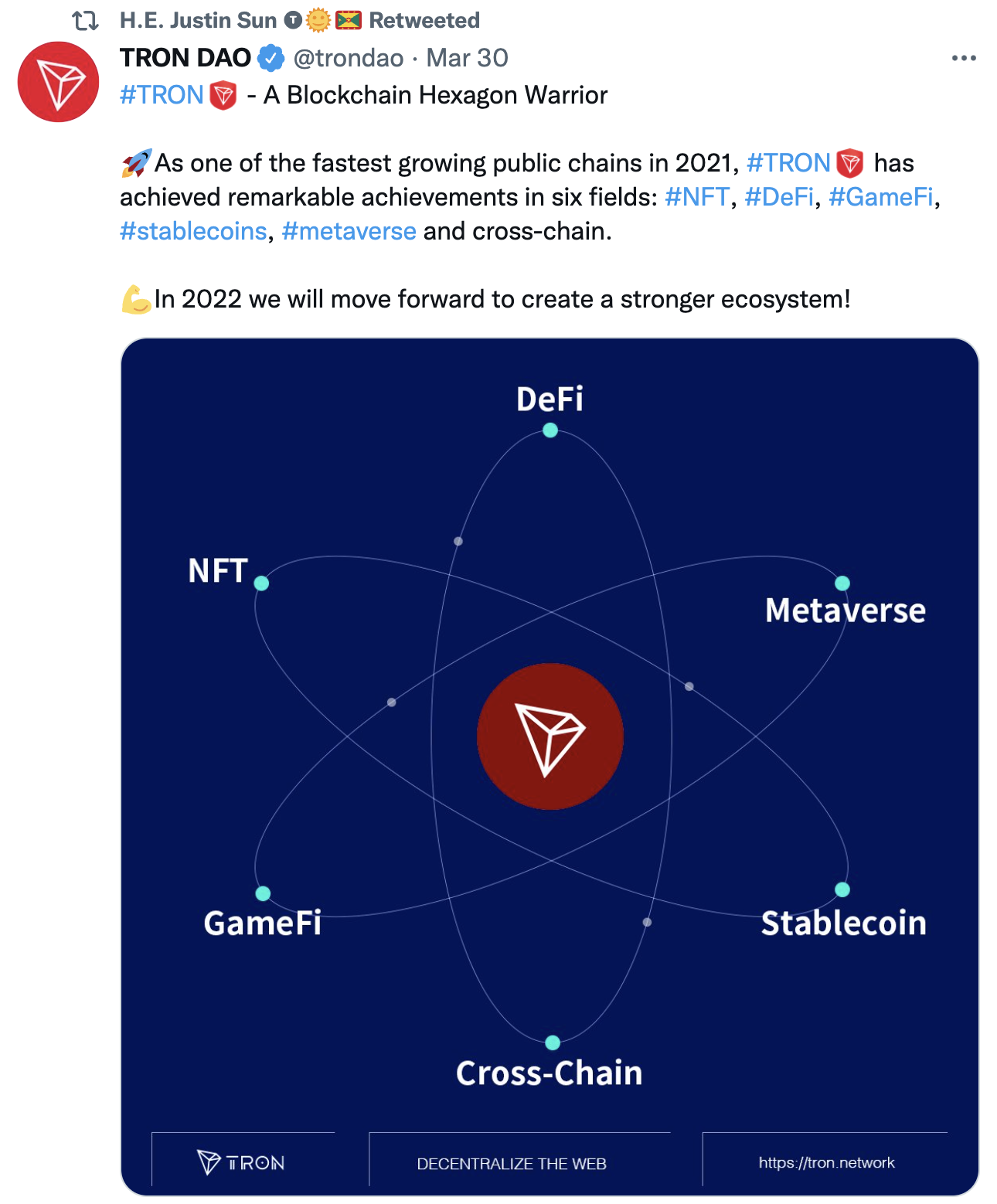Click the @trondao handle

tap(349, 58)
